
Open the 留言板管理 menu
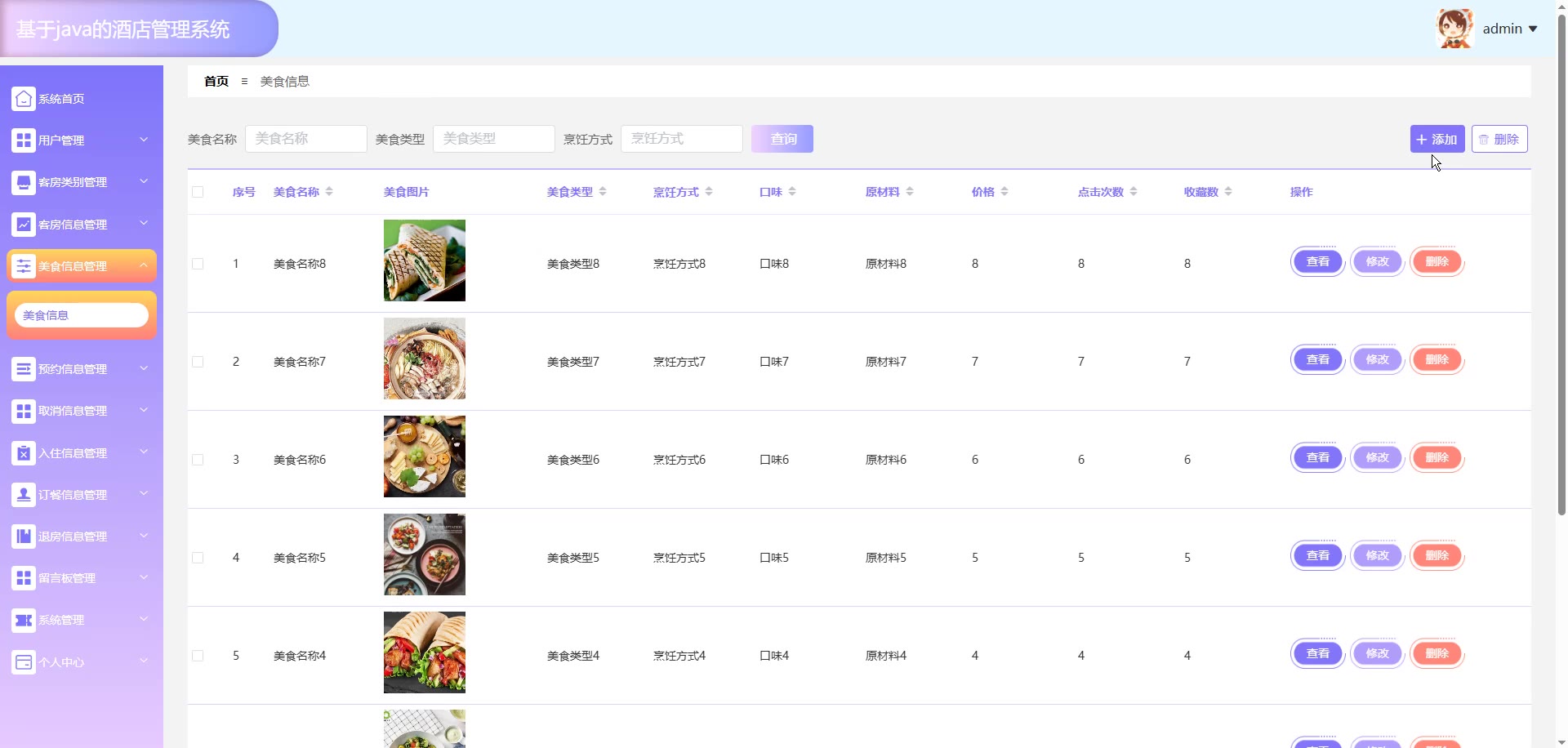82,578
